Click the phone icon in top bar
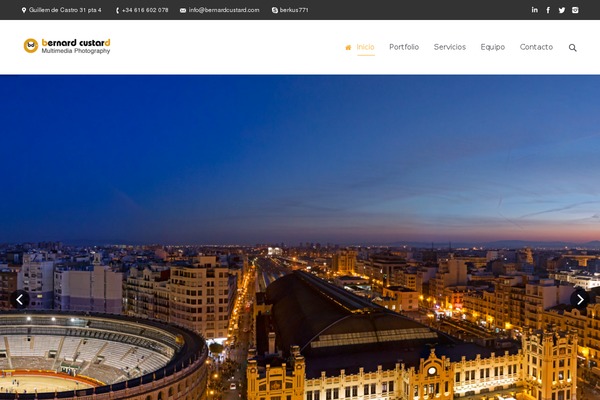 pyautogui.click(x=117, y=10)
